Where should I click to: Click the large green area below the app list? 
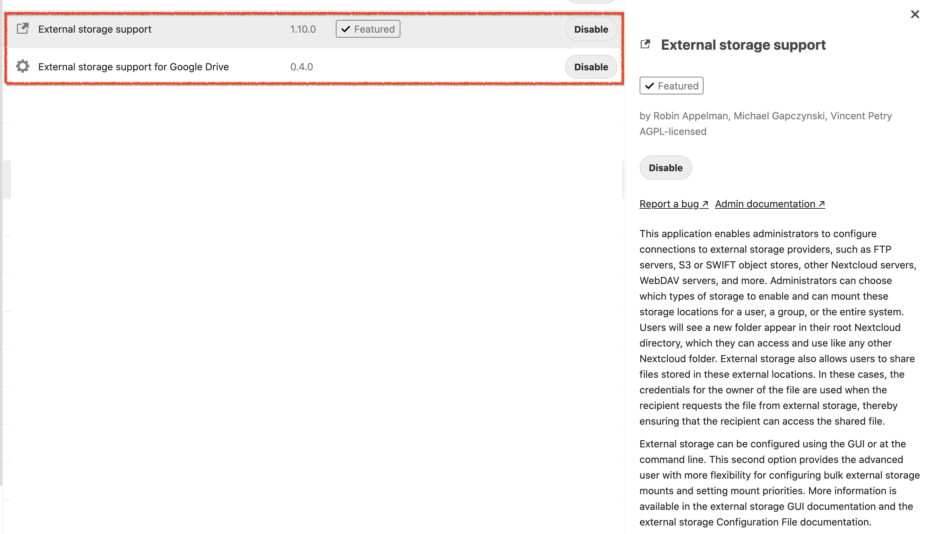(x=316, y=310)
